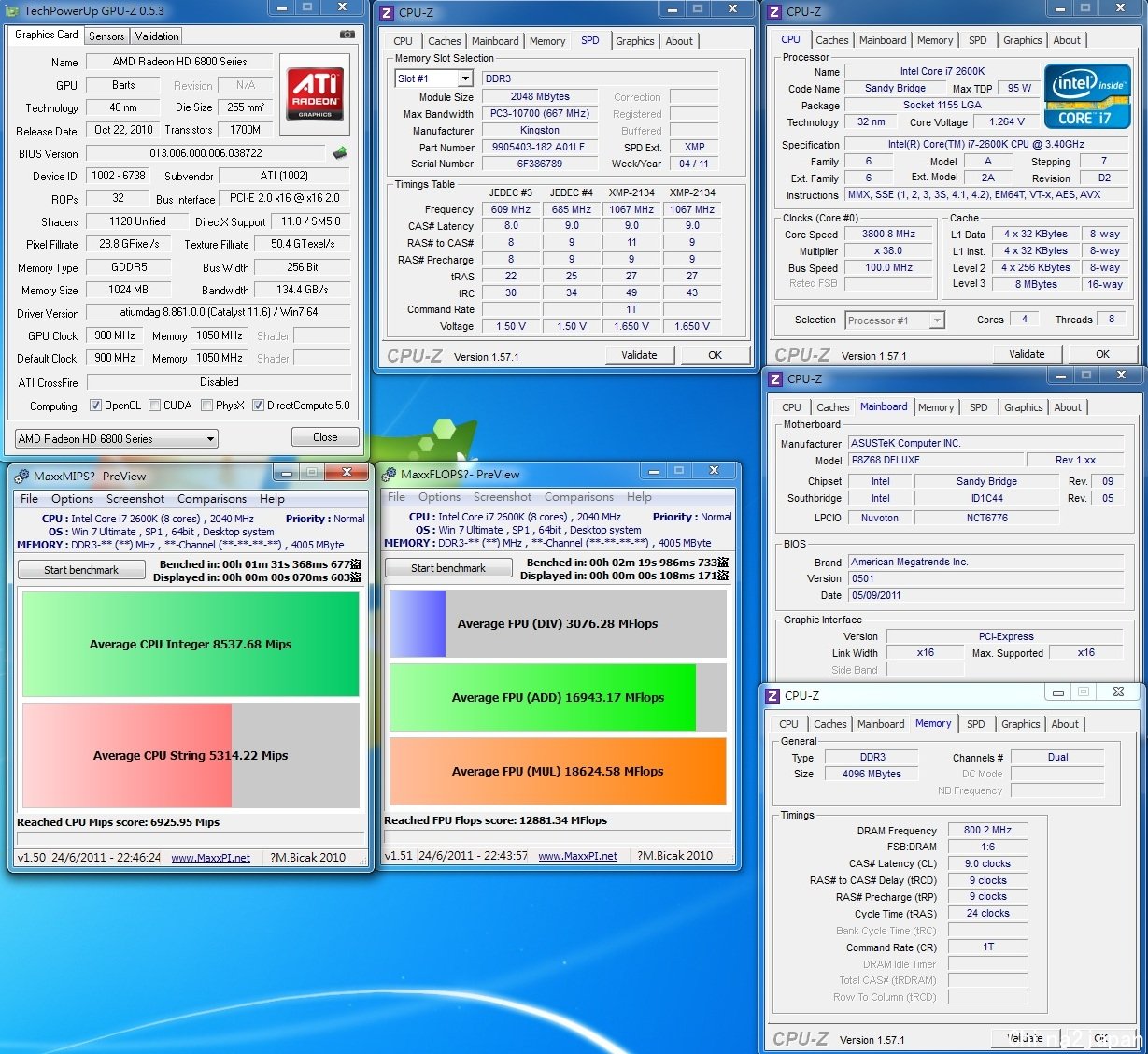Image resolution: width=1148 pixels, height=1054 pixels.
Task: Click the Driver Version field in GPU-Z
Action: [219, 313]
